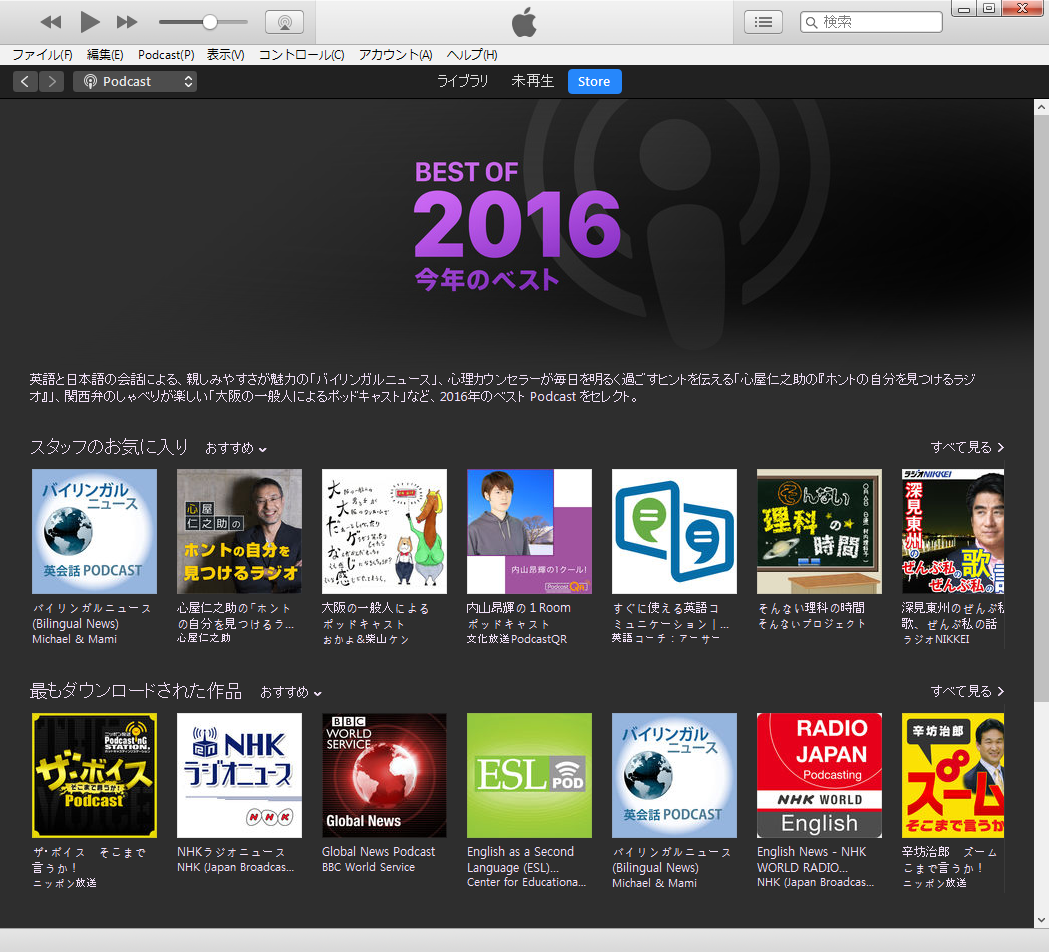Open the Podcast media type dropdown
The image size is (1049, 952).
tap(135, 82)
